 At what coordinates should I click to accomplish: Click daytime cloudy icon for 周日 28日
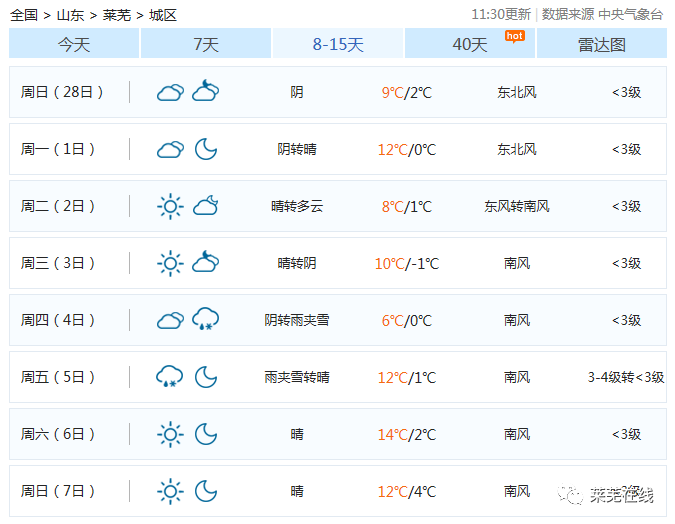click(170, 92)
